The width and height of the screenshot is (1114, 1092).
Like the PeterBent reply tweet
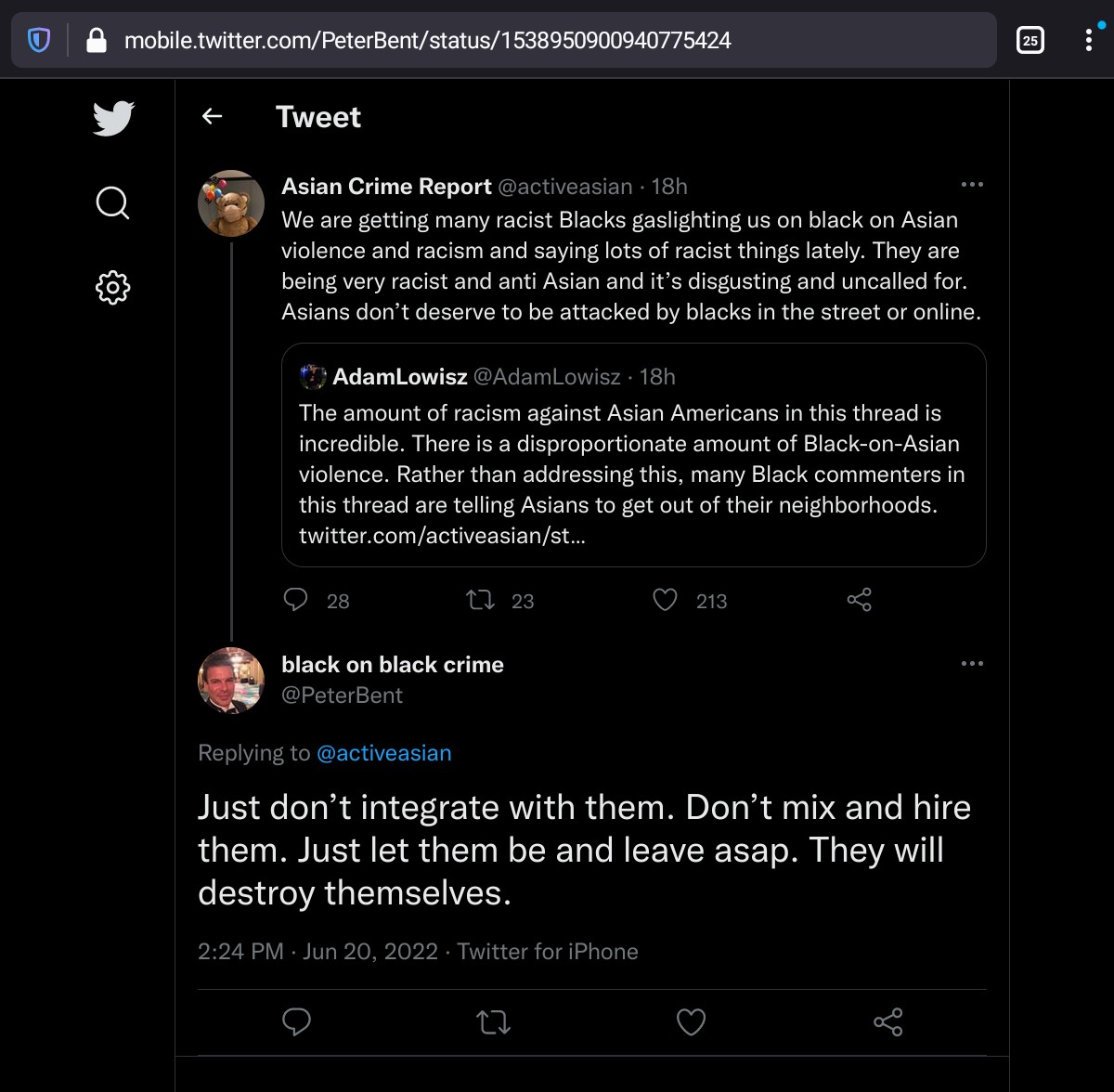(x=691, y=1022)
